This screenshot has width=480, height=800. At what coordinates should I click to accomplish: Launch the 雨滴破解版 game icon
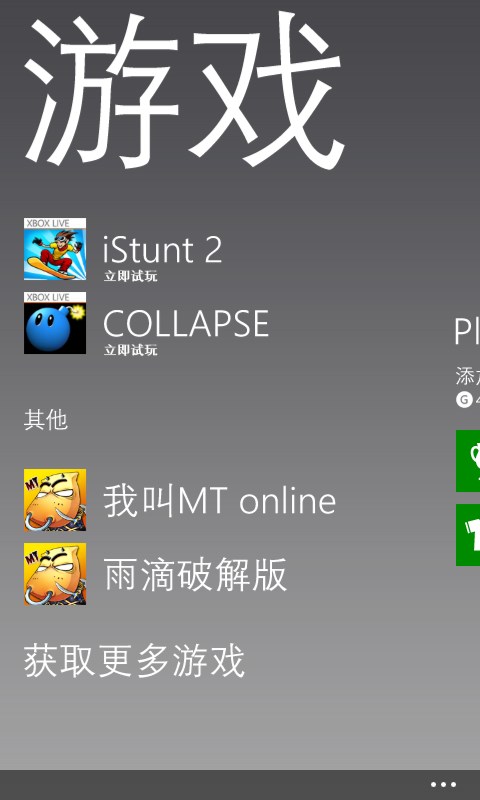click(55, 574)
